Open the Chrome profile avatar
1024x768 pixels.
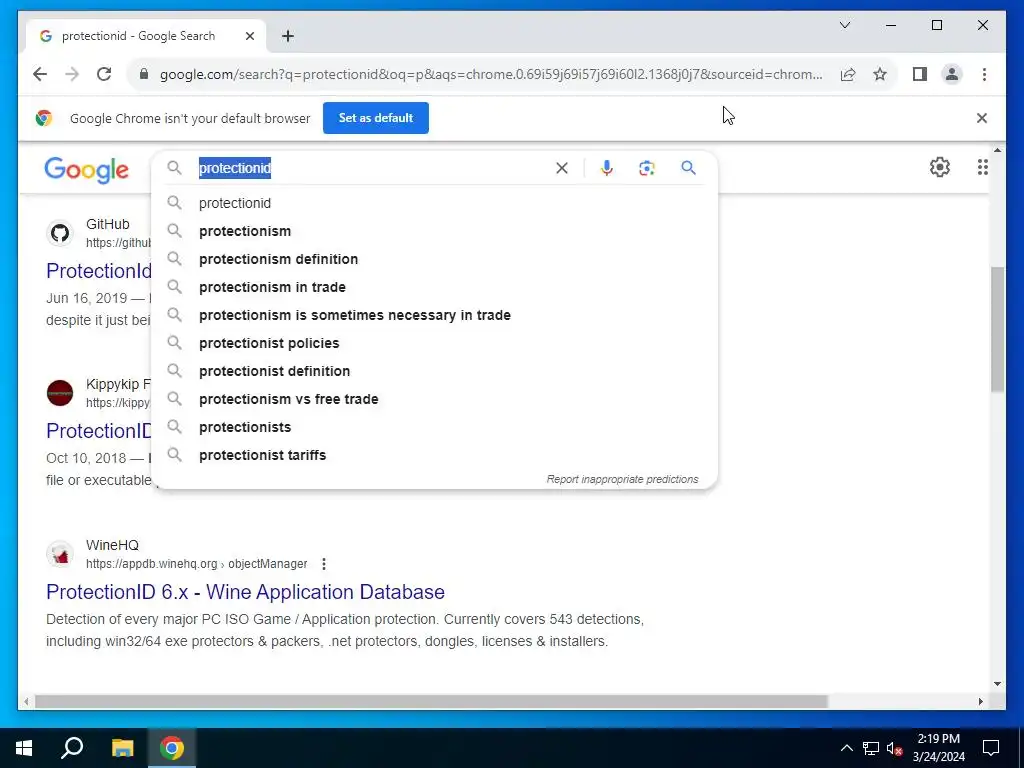pos(952,74)
